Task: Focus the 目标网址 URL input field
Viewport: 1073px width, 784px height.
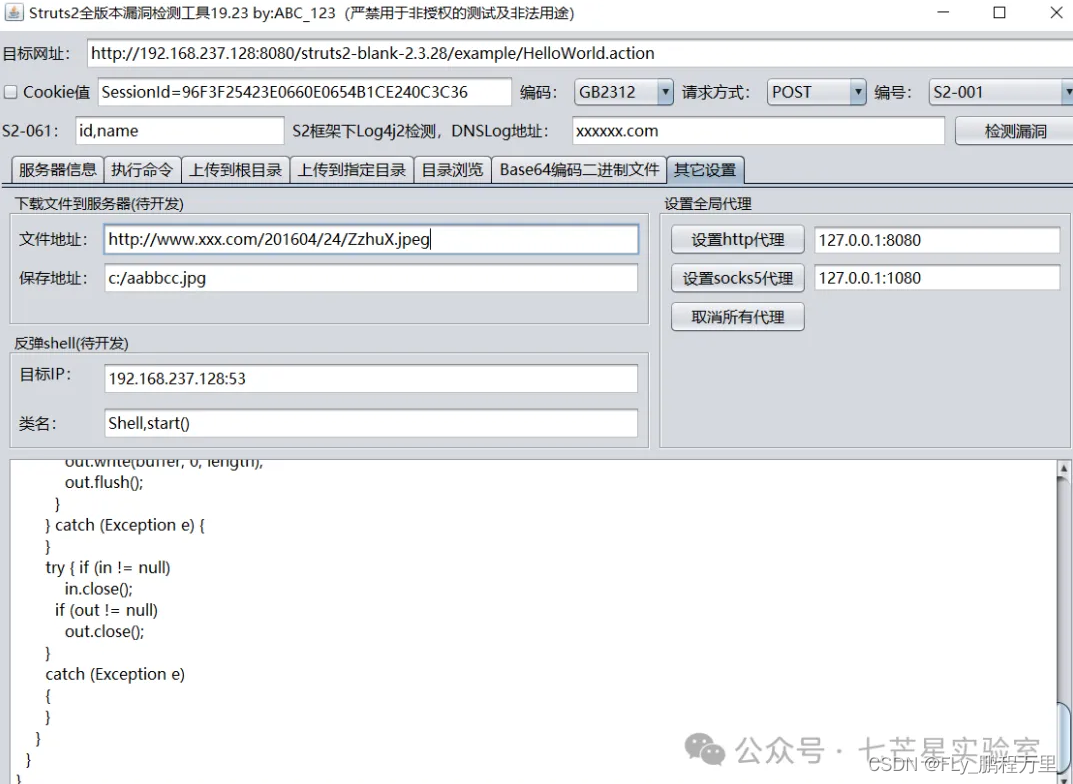Action: tap(580, 53)
